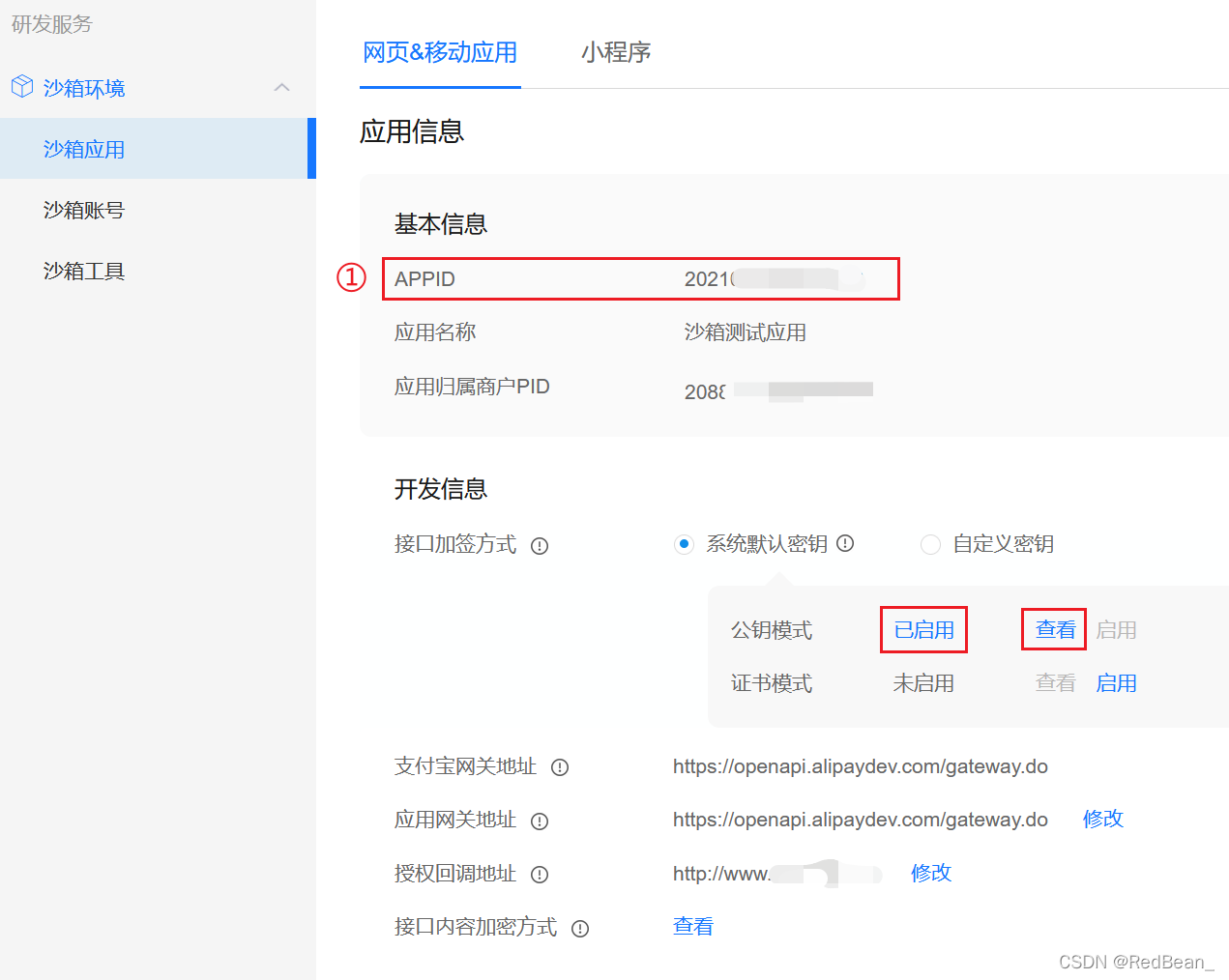Image resolution: width=1229 pixels, height=980 pixels.
Task: Click info icon next to 支付宝网关地址
Action: pos(560,767)
